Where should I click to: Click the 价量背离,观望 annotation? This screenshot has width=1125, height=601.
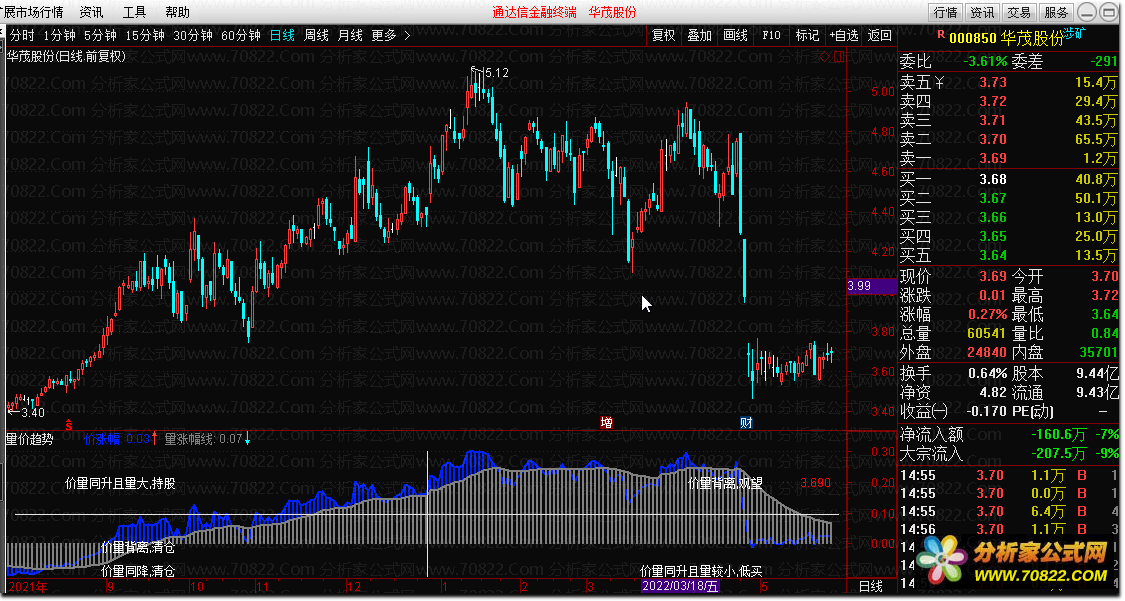[725, 483]
